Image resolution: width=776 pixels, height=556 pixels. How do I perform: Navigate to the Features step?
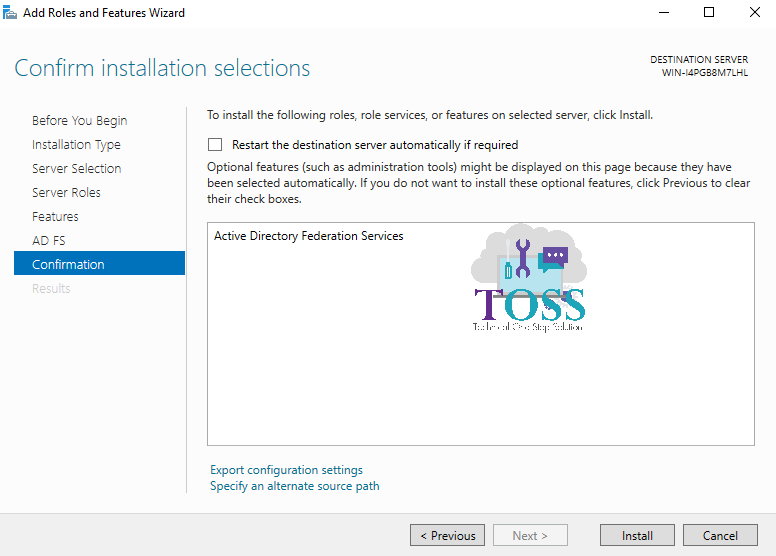(55, 216)
